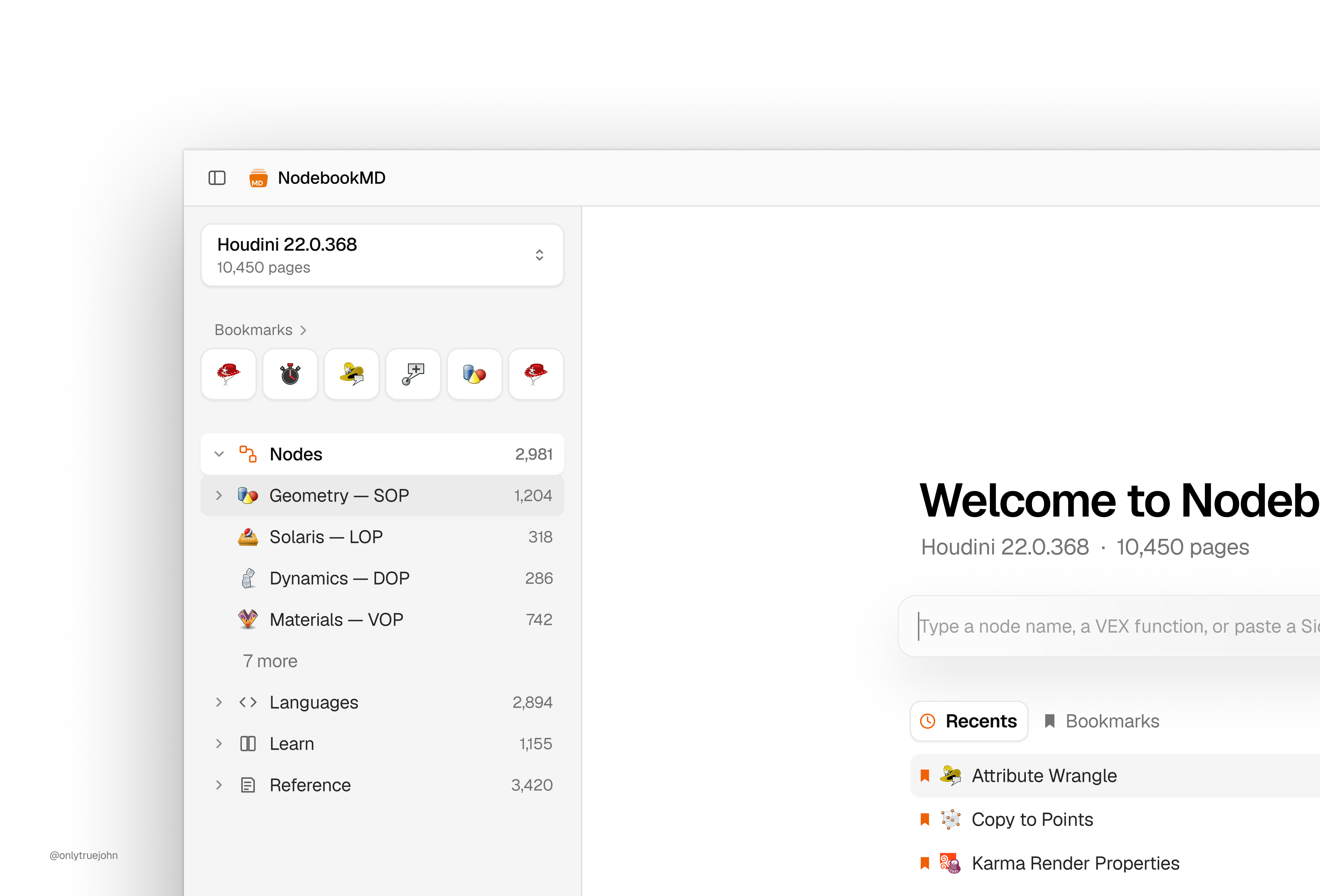Expand the Reference section chevron

(219, 785)
